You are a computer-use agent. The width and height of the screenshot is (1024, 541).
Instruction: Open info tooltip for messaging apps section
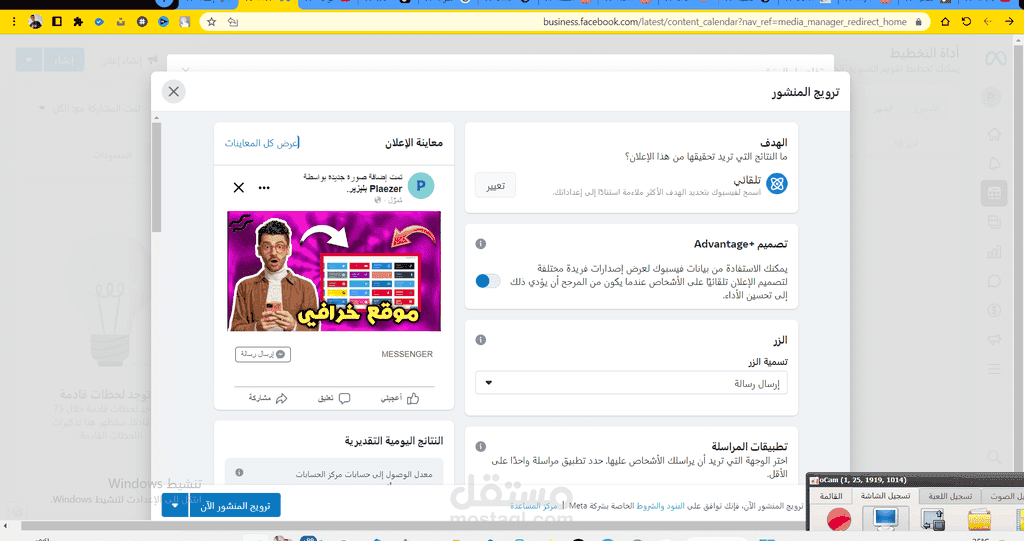pyautogui.click(x=481, y=446)
